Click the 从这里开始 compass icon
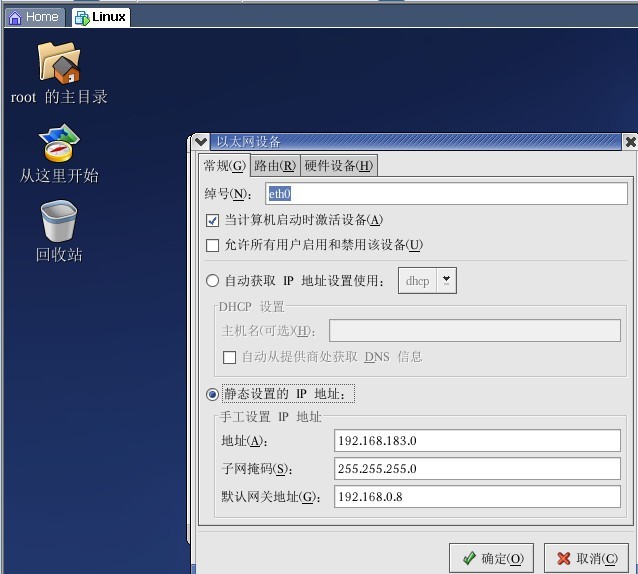Image resolution: width=638 pixels, height=574 pixels. (59, 145)
